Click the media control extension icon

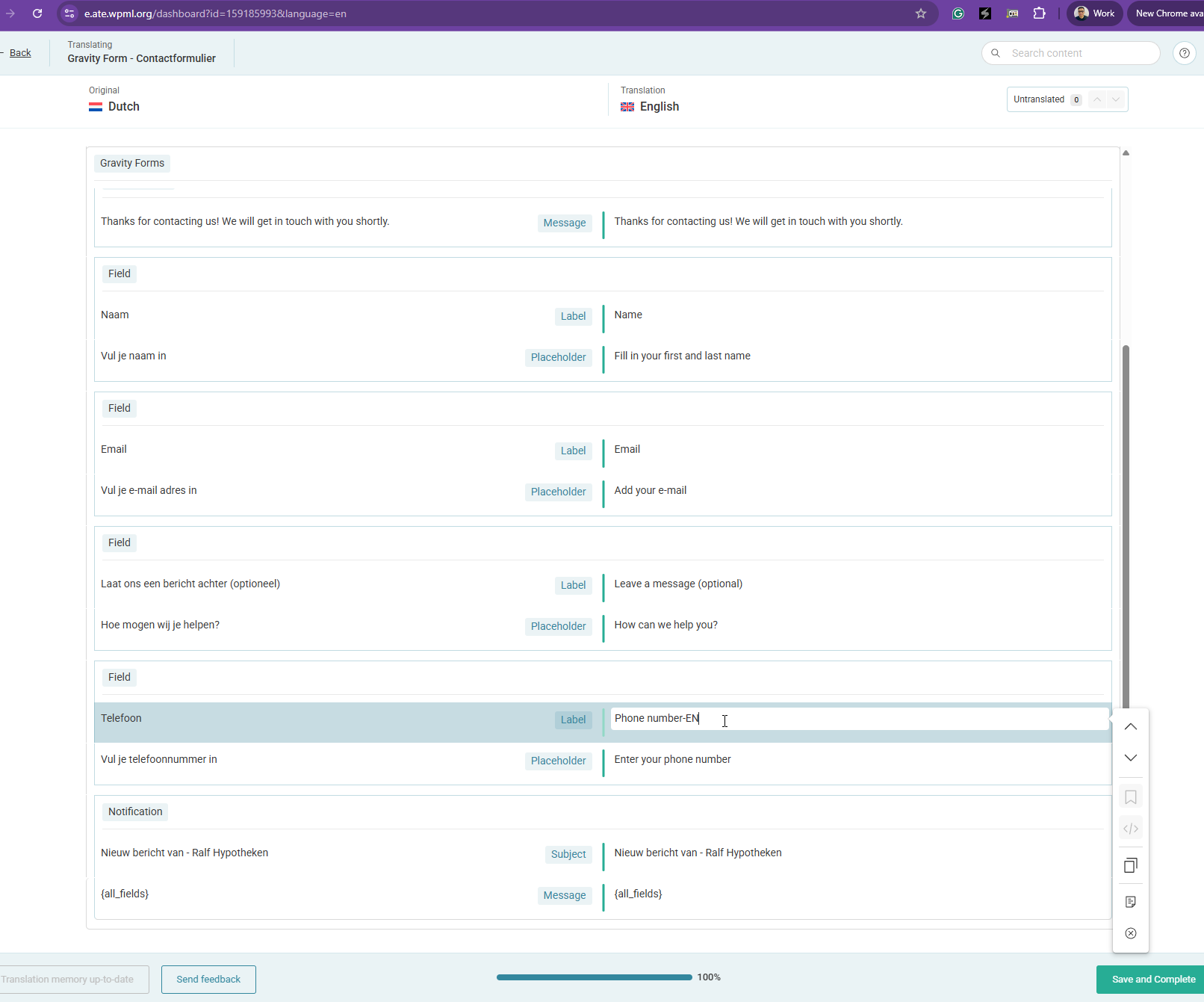1012,13
